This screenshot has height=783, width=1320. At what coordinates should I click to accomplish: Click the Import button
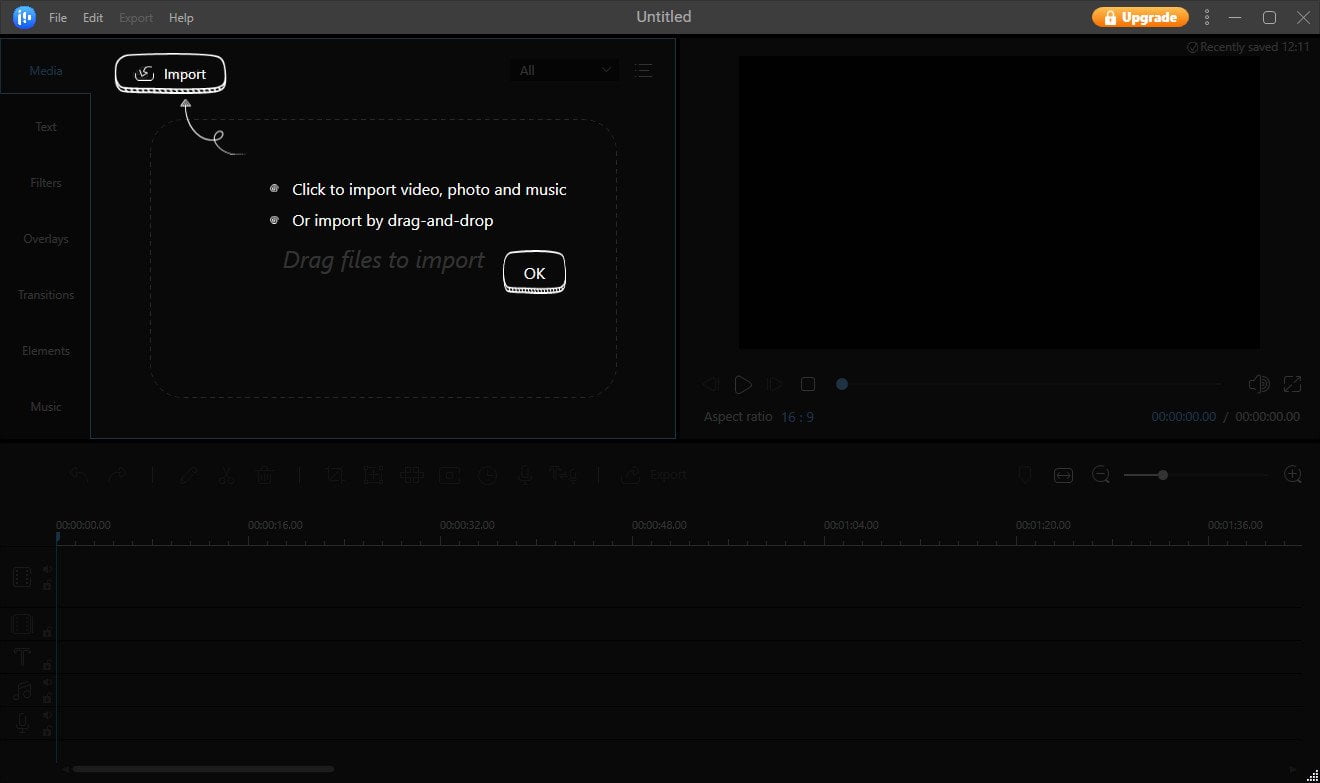[x=171, y=73]
